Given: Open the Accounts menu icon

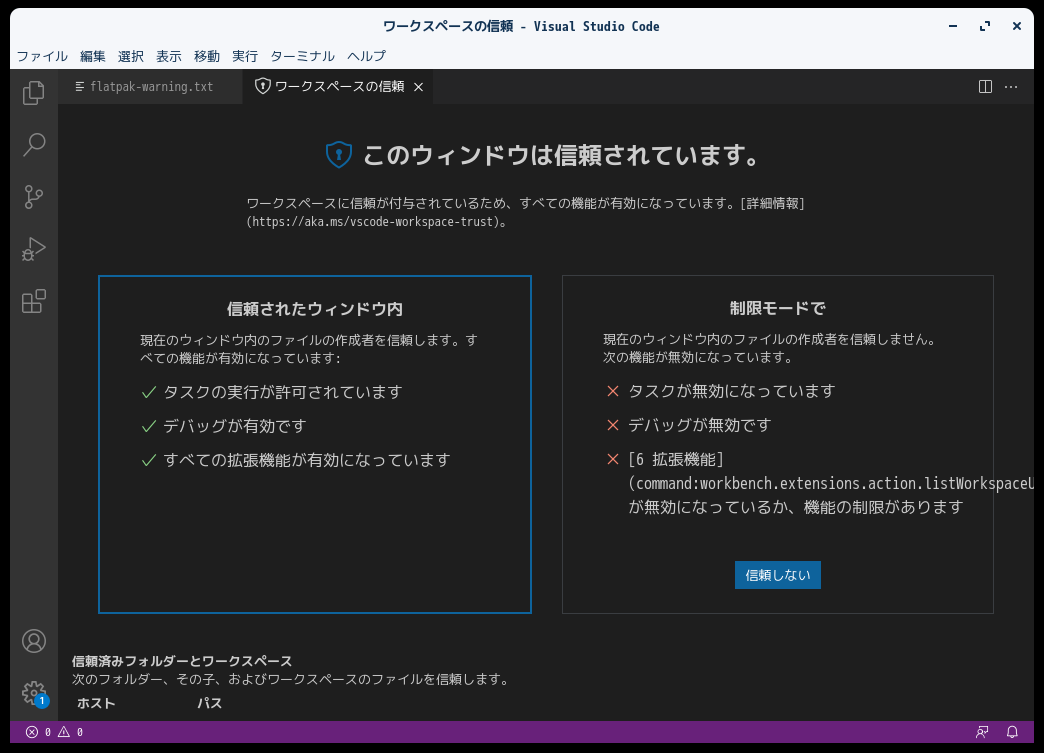Looking at the screenshot, I should (33, 641).
